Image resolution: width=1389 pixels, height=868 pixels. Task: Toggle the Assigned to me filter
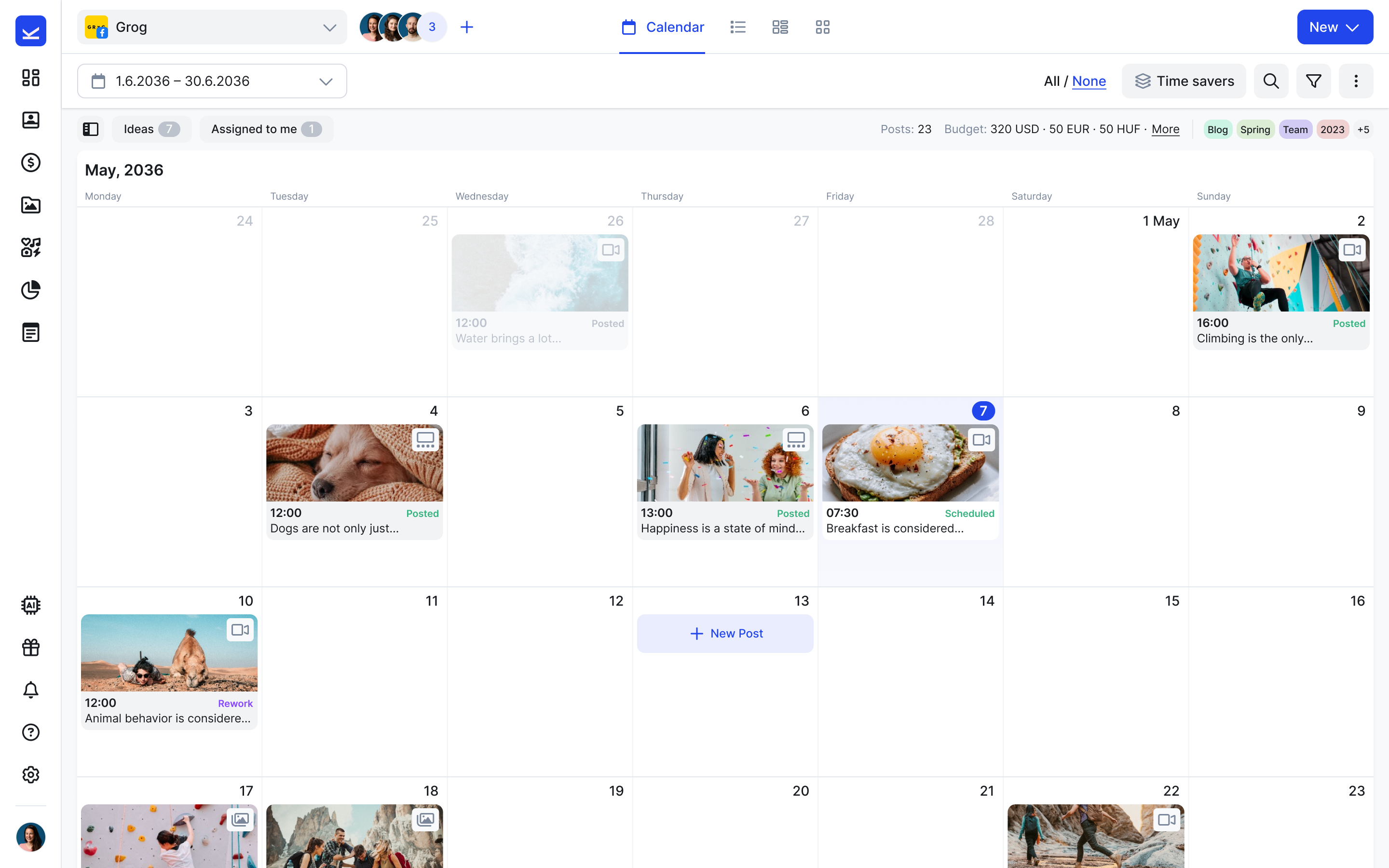pos(266,129)
